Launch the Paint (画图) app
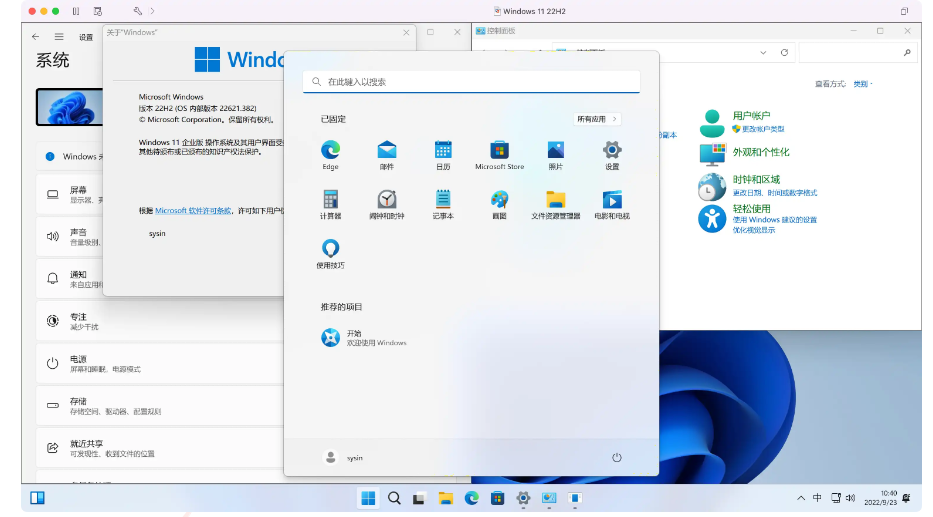This screenshot has height=517, width=933. click(x=499, y=204)
